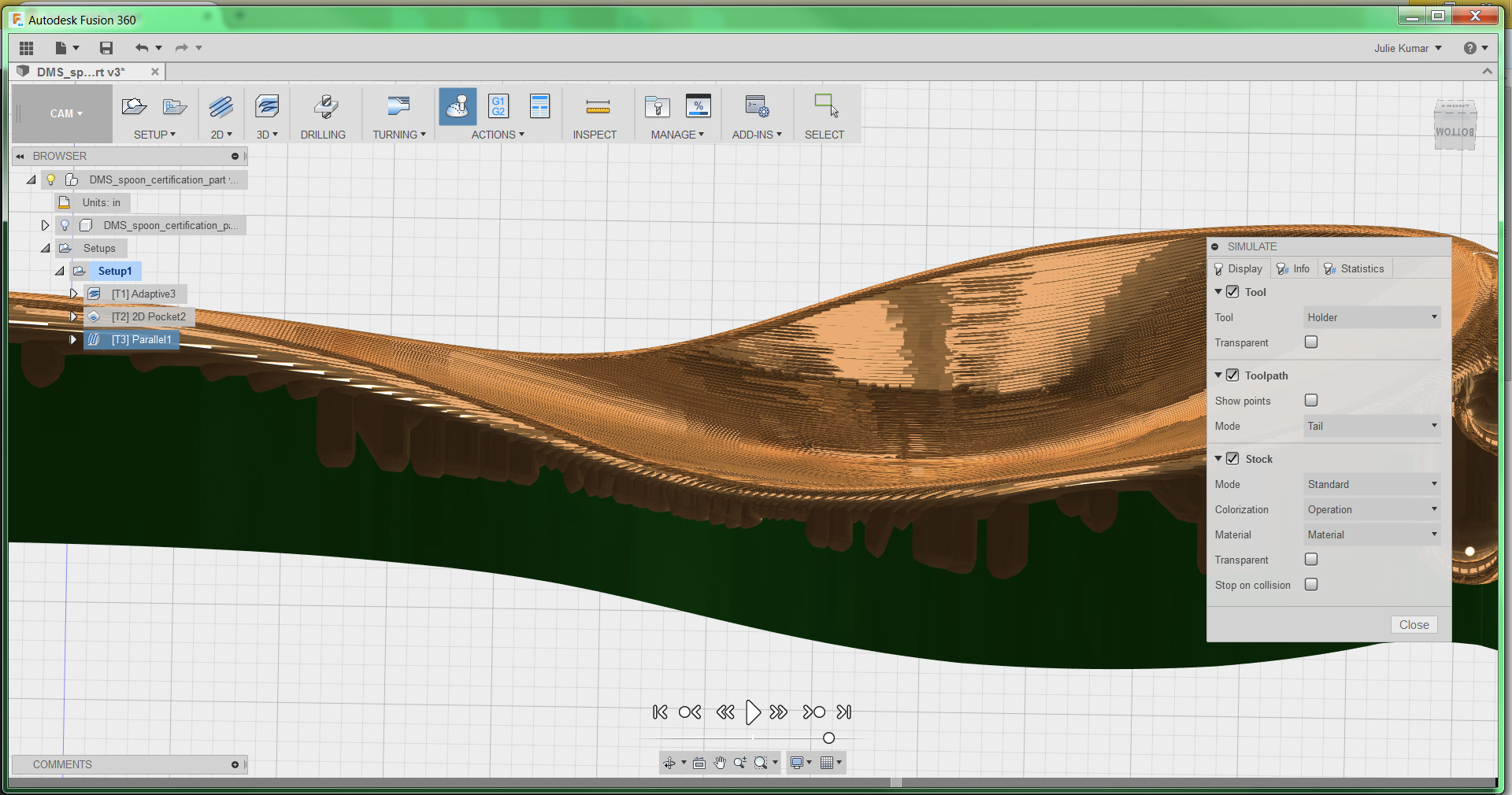The height and width of the screenshot is (795, 1512).
Task: Expand the [T1] Adaptive3 tree node
Action: tap(73, 294)
